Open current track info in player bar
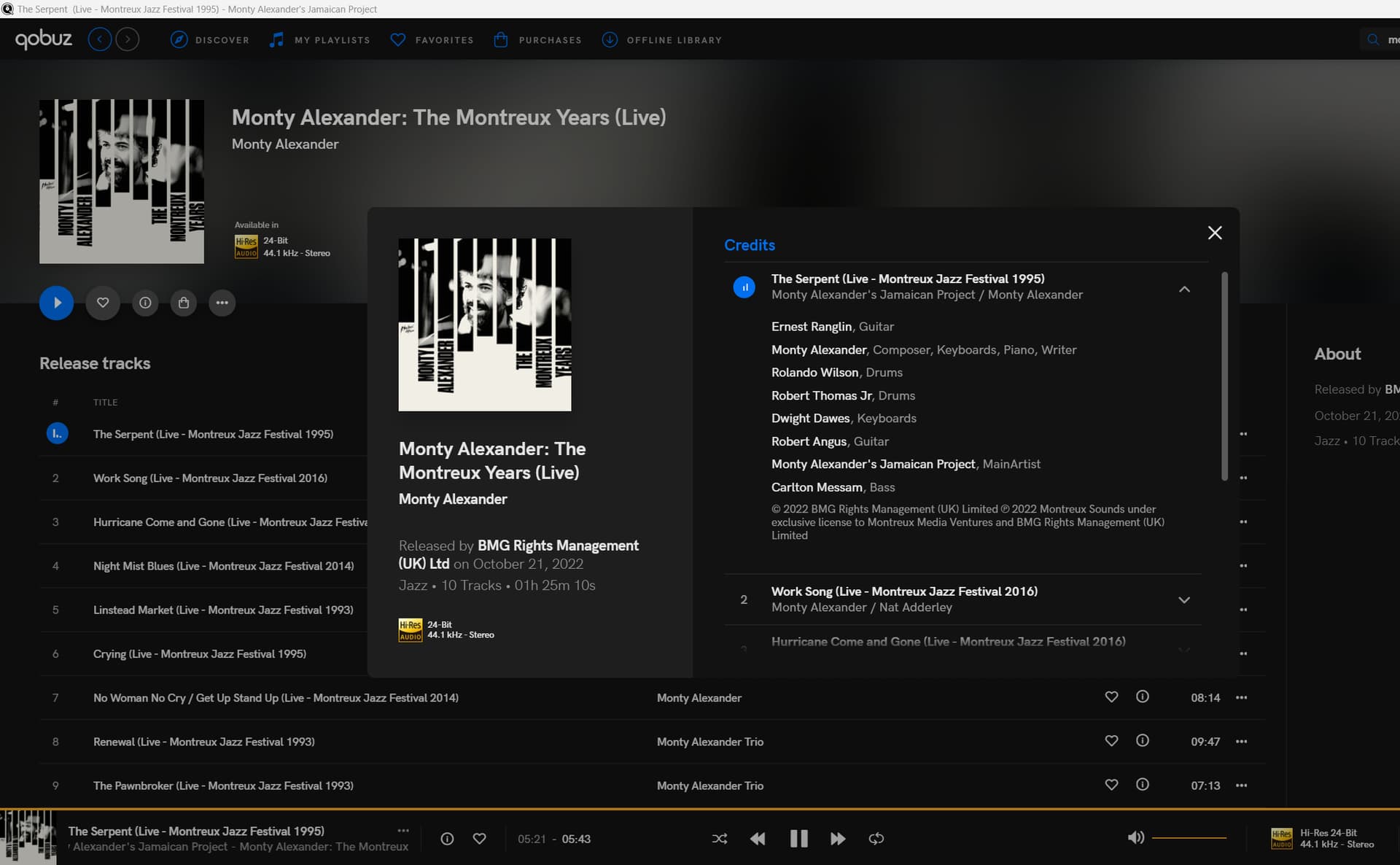 pos(447,839)
